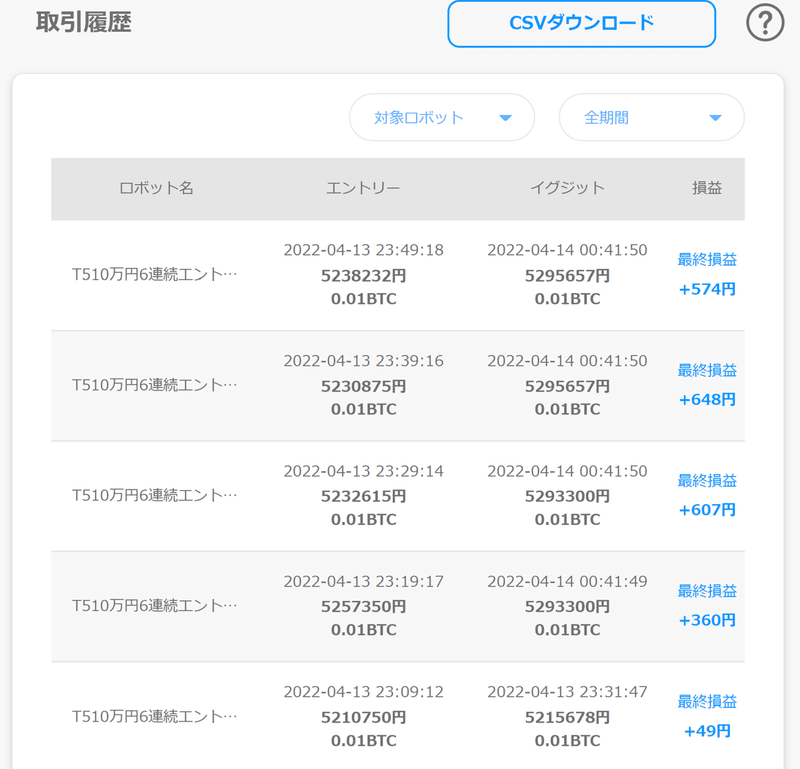
Task: Open 最終損益 link for +49円 trade
Action: pyautogui.click(x=707, y=702)
